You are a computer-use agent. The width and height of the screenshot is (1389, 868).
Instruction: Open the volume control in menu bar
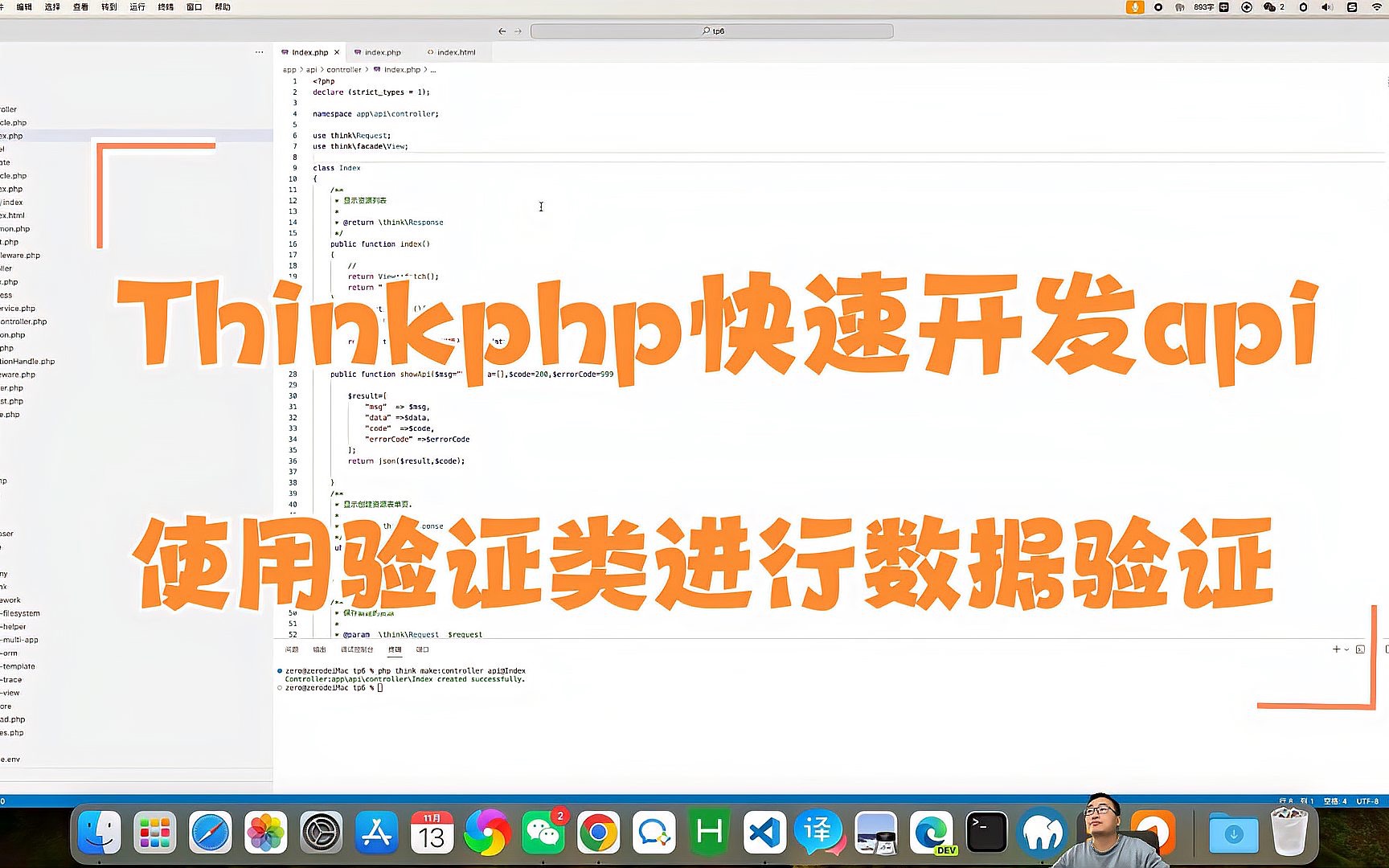[x=1327, y=7]
